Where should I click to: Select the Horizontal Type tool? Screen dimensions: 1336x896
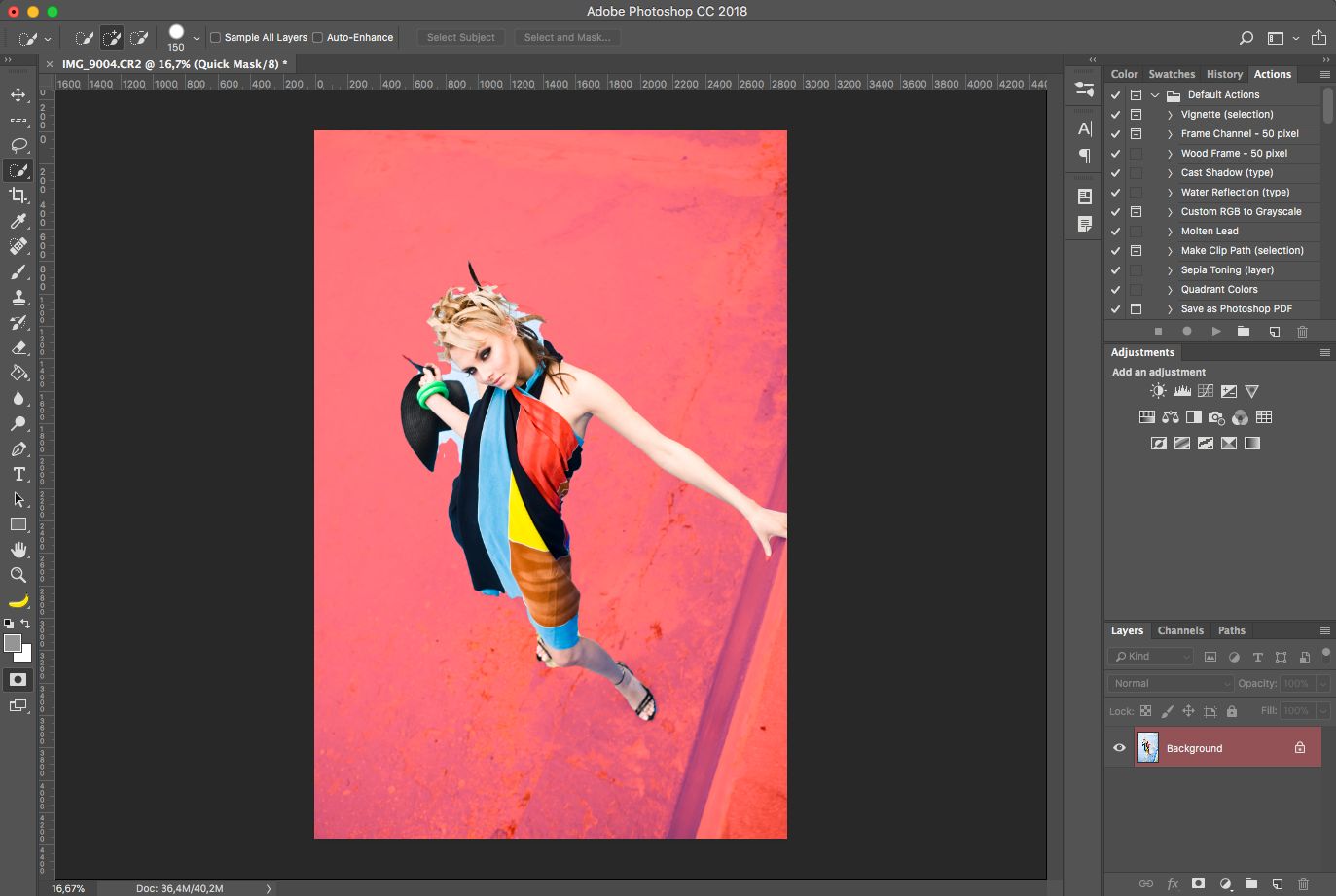click(x=18, y=474)
